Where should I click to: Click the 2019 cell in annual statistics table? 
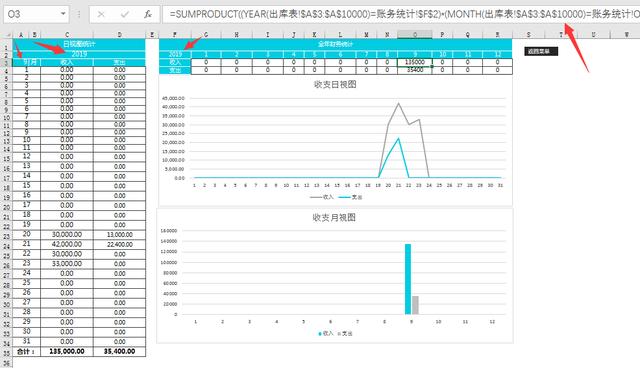click(x=175, y=54)
